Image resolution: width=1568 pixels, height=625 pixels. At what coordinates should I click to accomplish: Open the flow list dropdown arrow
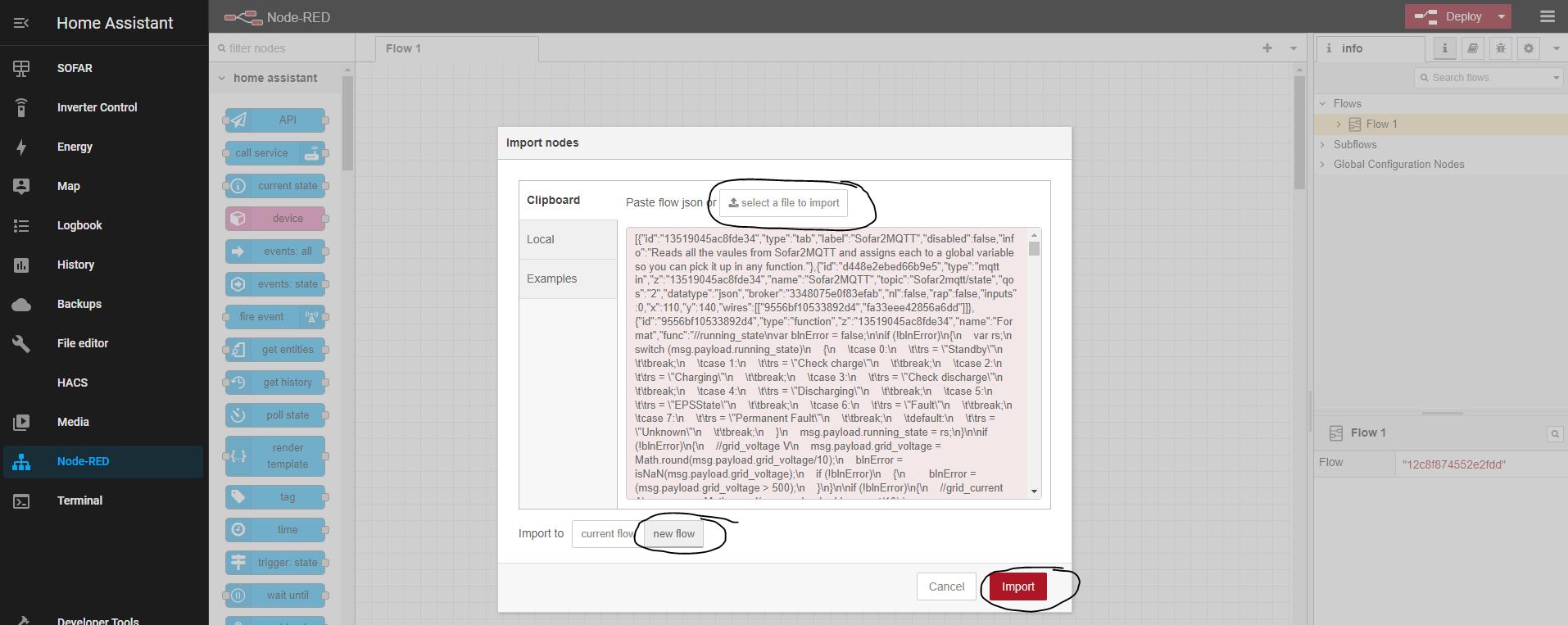1294,48
